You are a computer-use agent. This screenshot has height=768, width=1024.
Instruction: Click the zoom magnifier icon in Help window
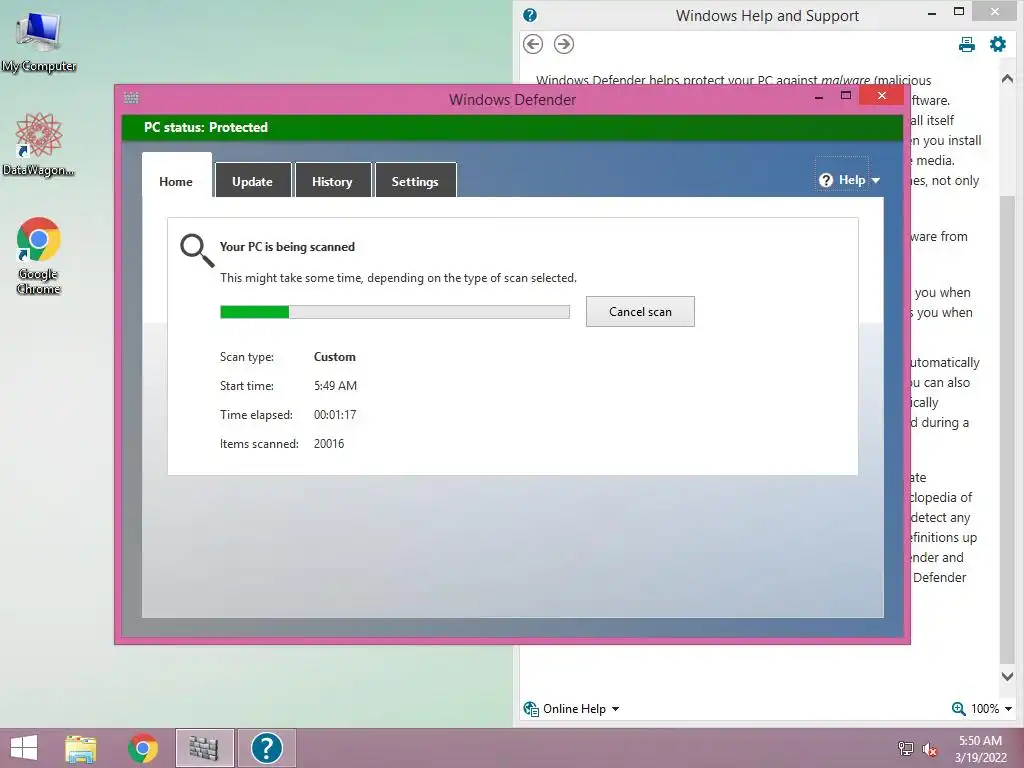click(958, 709)
